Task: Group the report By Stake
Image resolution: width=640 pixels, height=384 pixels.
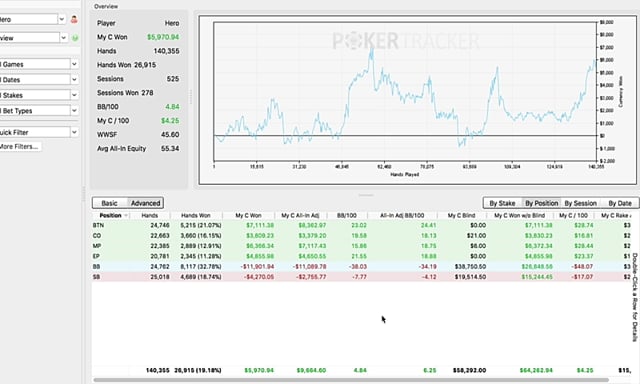Action: point(502,203)
